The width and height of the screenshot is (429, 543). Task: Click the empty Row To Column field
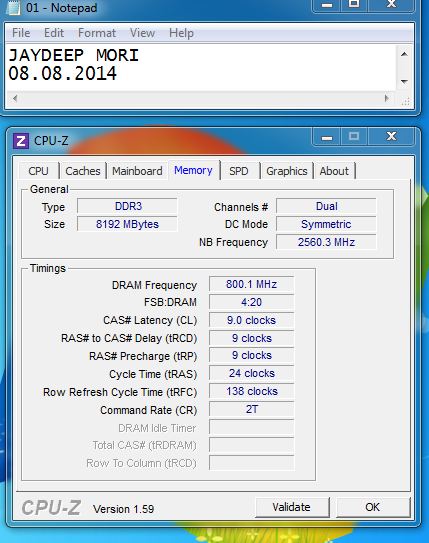[x=251, y=463]
